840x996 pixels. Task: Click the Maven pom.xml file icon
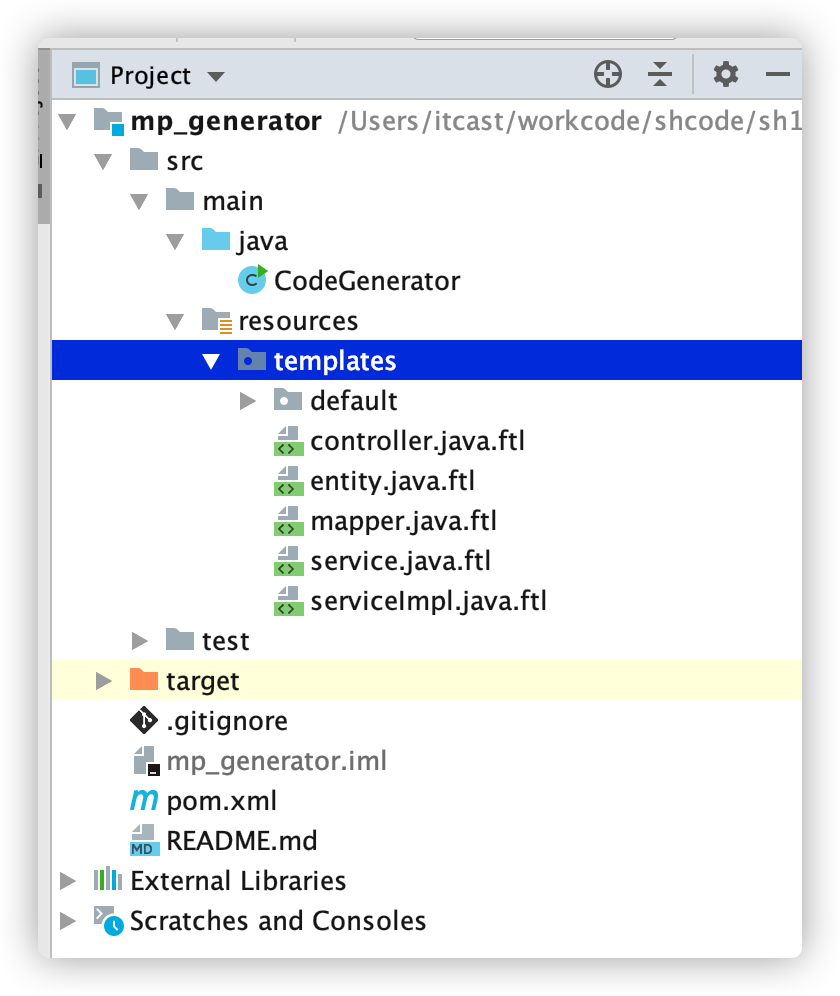click(144, 800)
